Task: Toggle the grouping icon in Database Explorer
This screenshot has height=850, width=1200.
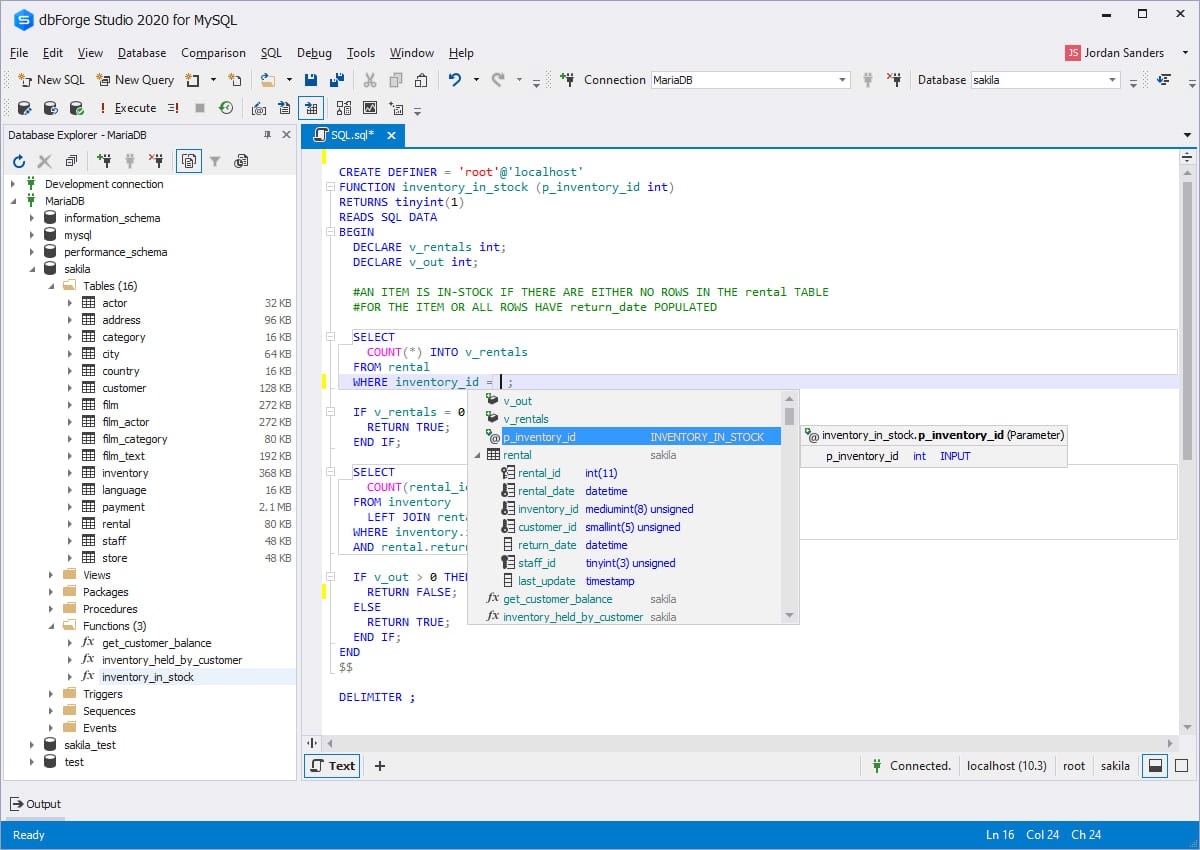Action: click(188, 160)
